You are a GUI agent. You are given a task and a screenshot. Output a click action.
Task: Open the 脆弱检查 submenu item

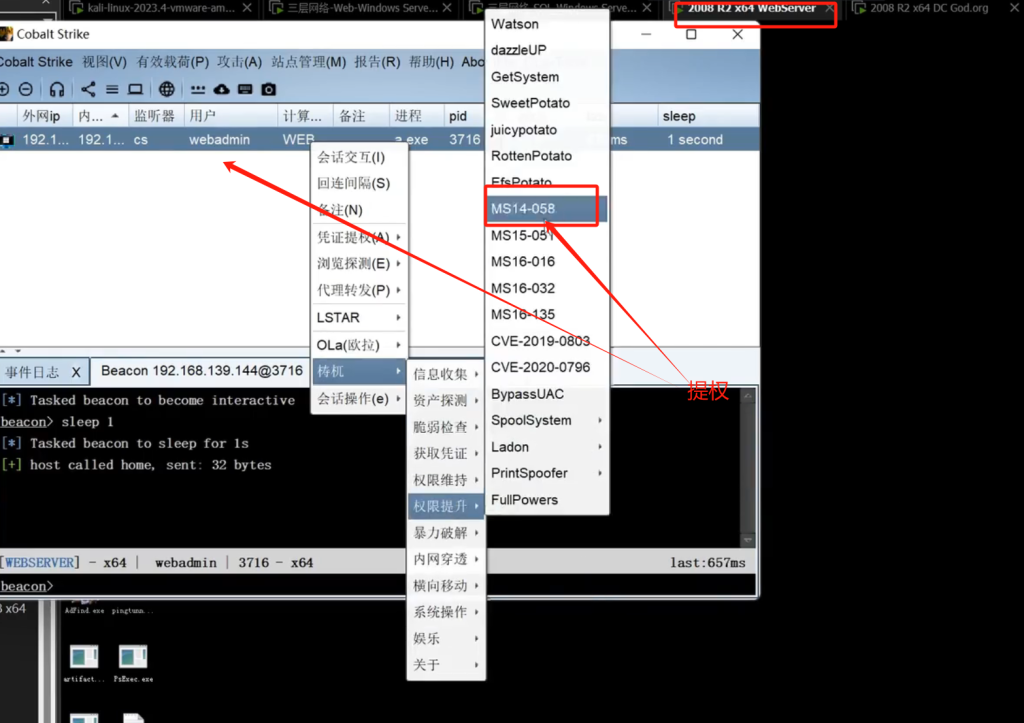pyautogui.click(x=446, y=427)
